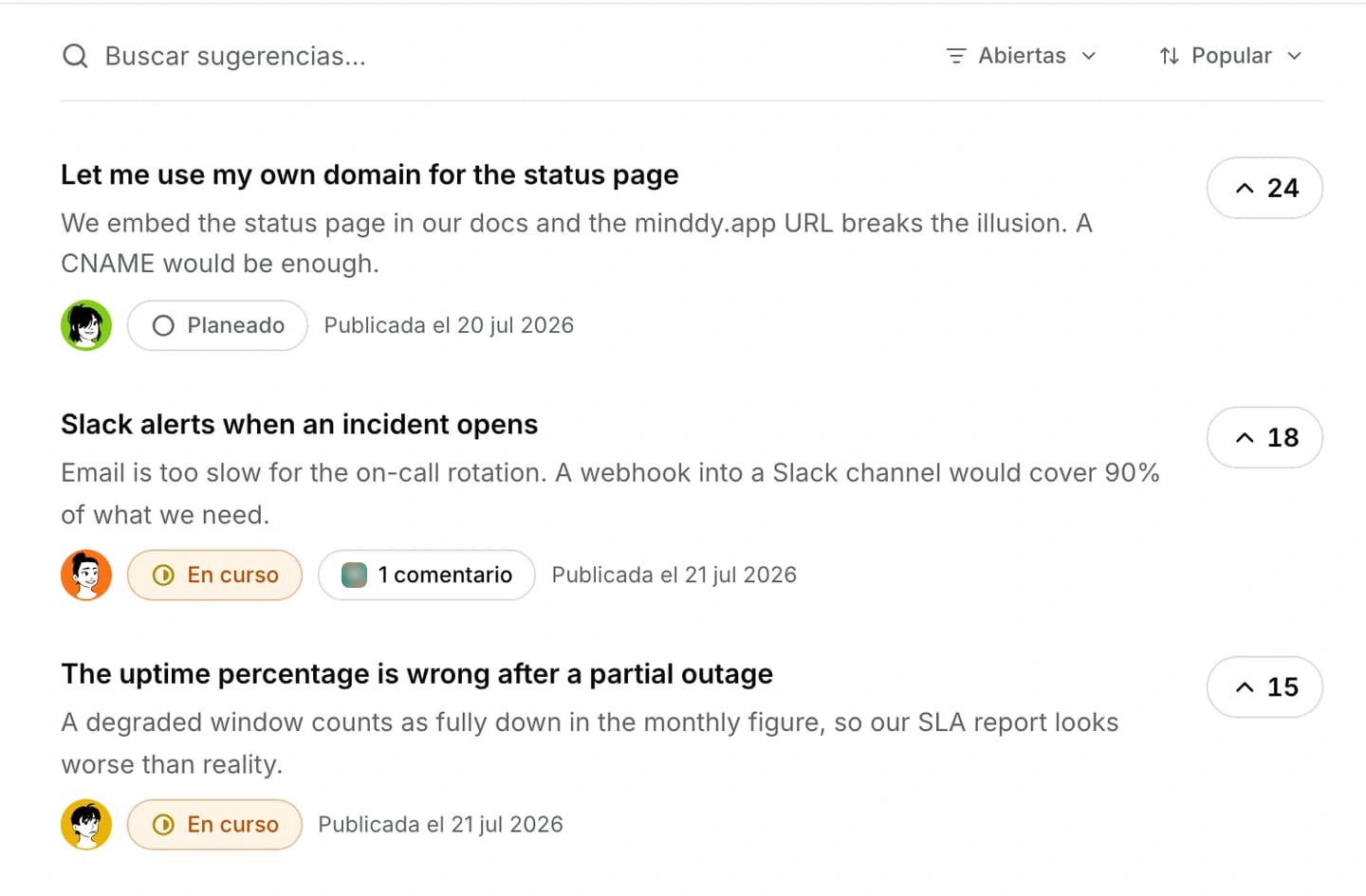
Task: Click En curso badge on uptime suggestion
Action: click(214, 825)
